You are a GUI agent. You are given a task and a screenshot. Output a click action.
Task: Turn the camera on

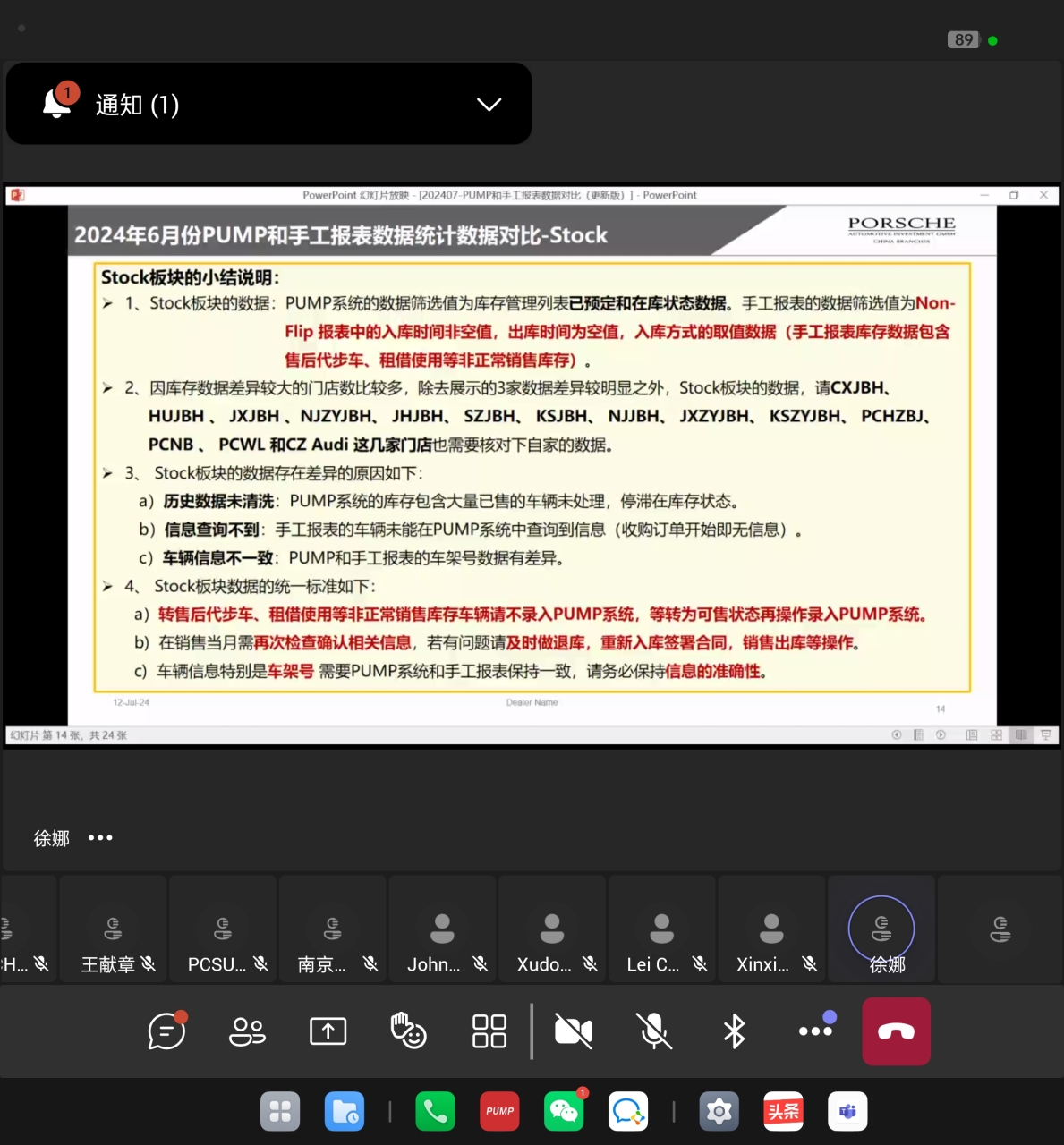point(574,1031)
